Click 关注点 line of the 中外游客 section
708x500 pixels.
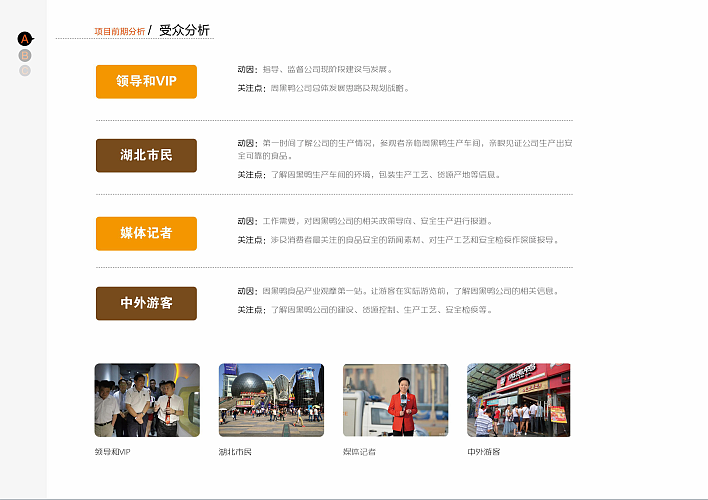[365, 309]
